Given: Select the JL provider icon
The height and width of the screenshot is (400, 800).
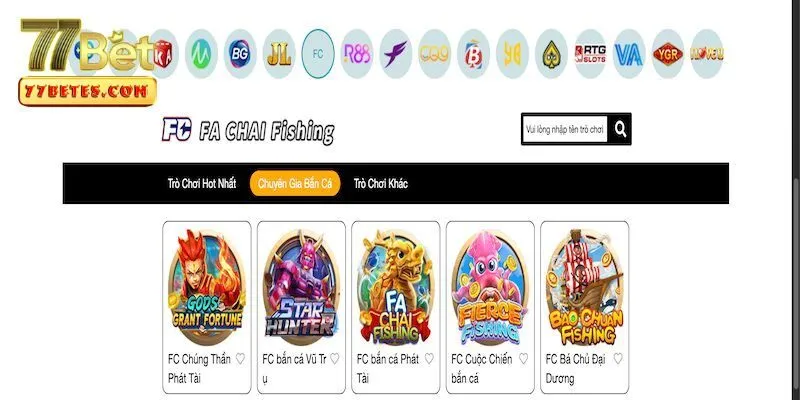Looking at the screenshot, I should (279, 54).
